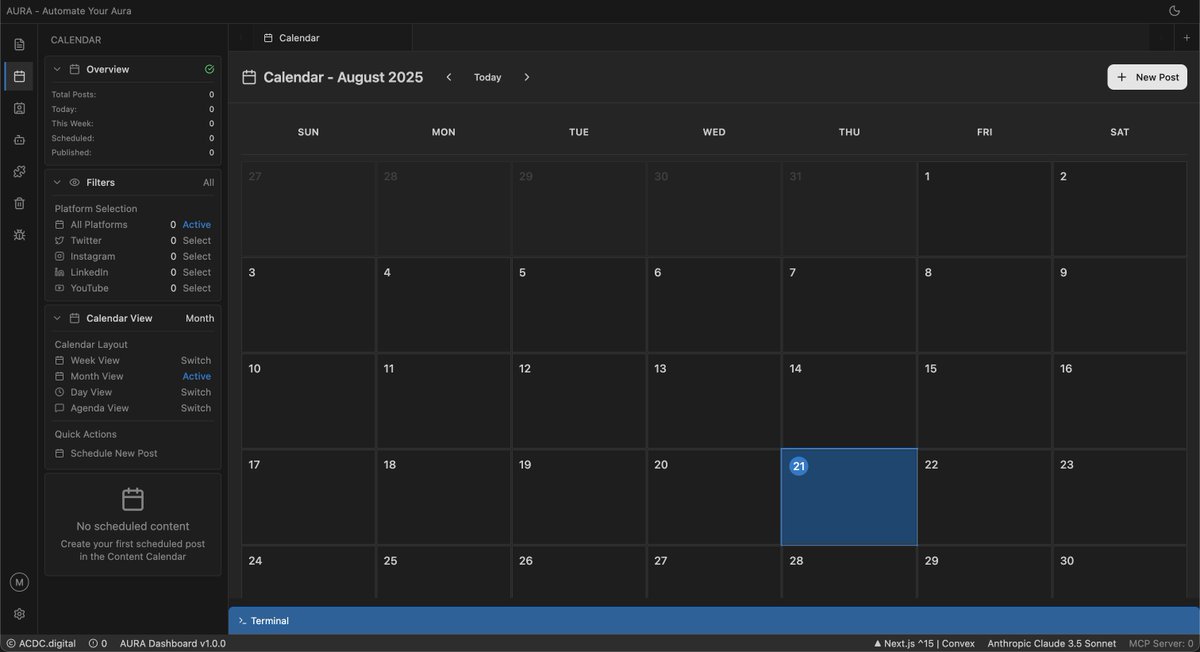Click the green check icon in Overview
Viewport: 1200px width, 652px height.
(x=209, y=69)
